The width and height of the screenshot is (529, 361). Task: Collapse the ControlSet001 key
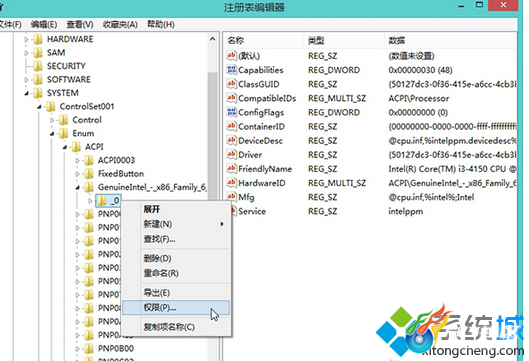pyautogui.click(x=39, y=107)
